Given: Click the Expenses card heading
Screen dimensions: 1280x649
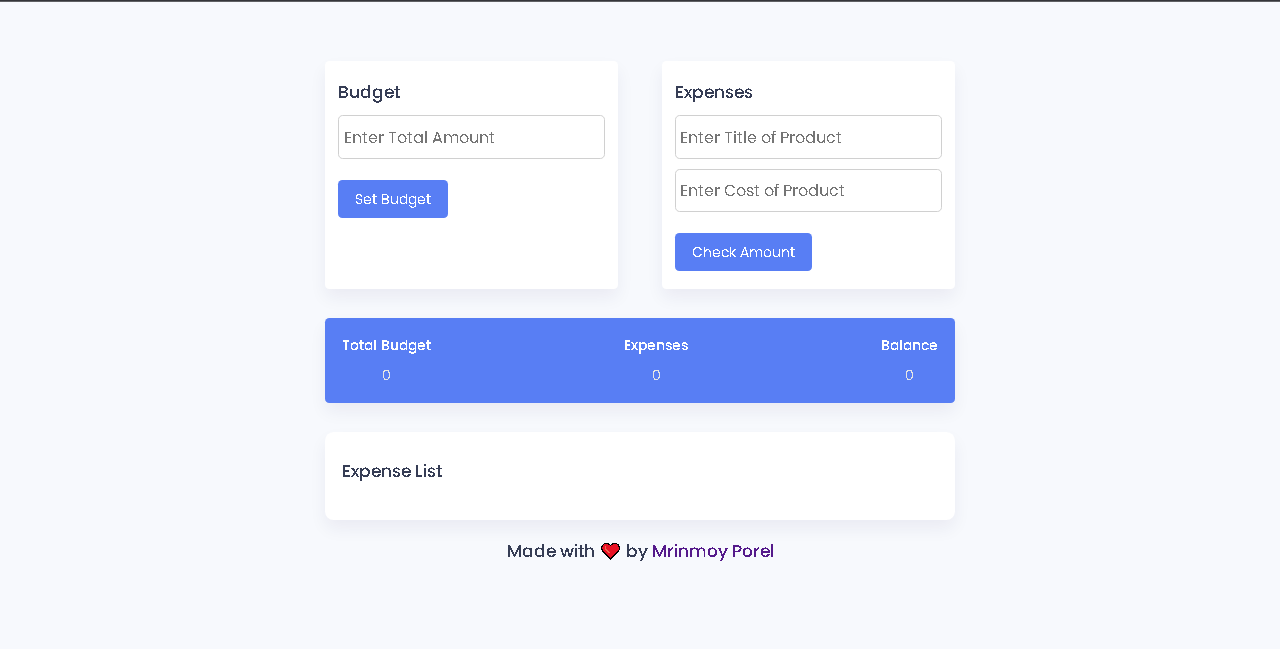Looking at the screenshot, I should tap(714, 92).
